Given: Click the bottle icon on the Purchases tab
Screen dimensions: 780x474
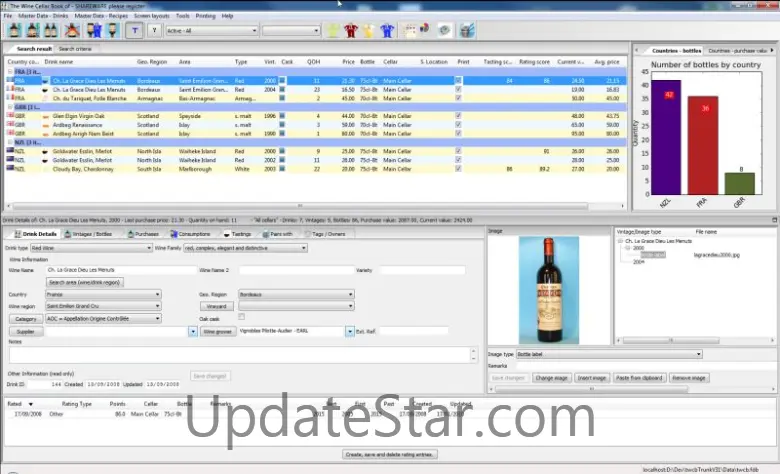Looking at the screenshot, I should click(130, 234).
